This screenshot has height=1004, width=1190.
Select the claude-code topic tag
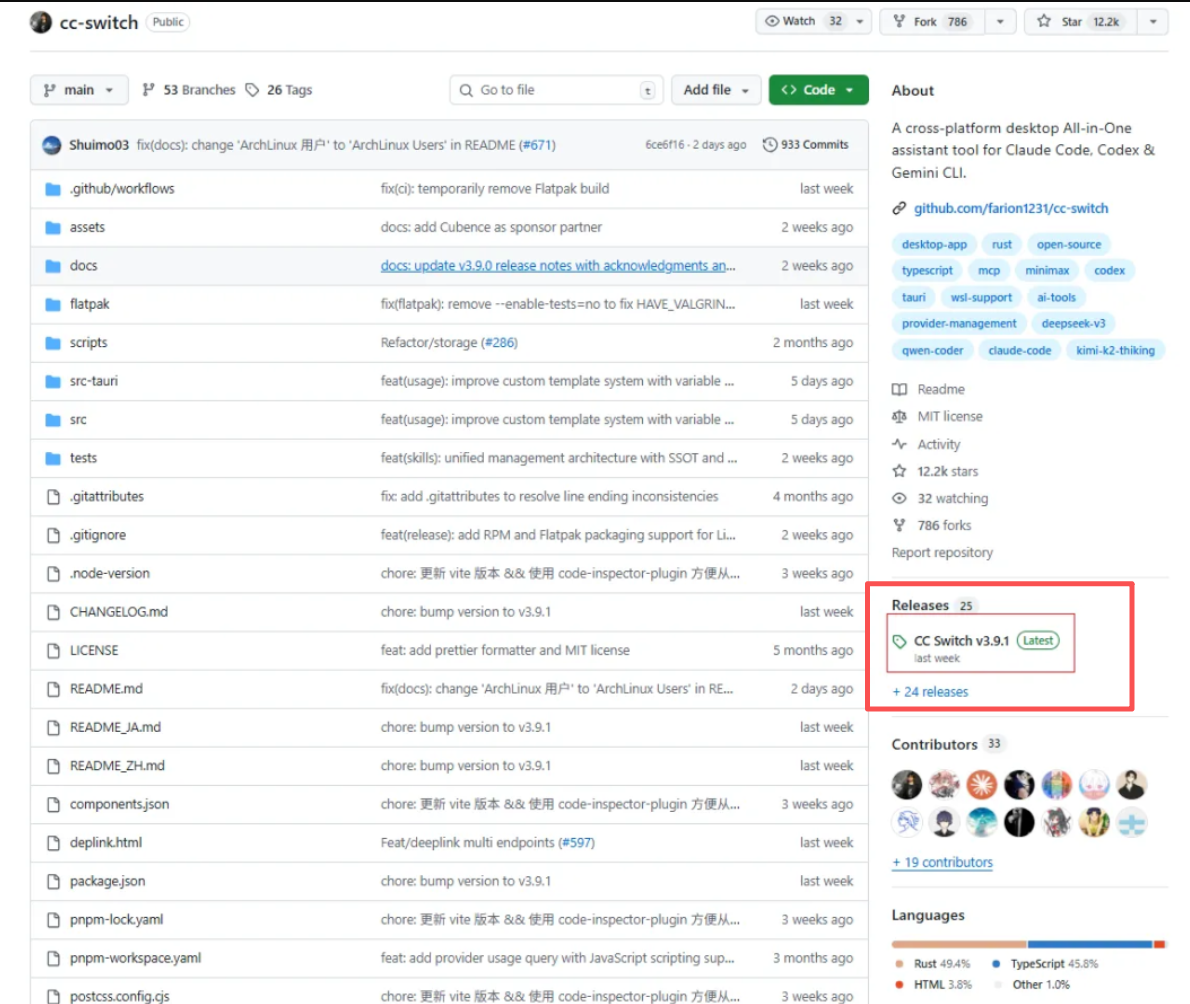point(1020,351)
